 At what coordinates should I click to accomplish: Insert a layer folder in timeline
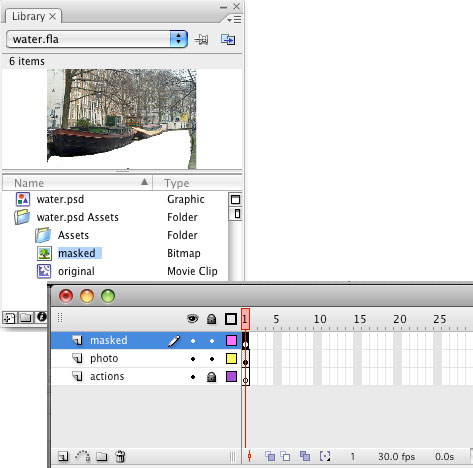[102, 456]
